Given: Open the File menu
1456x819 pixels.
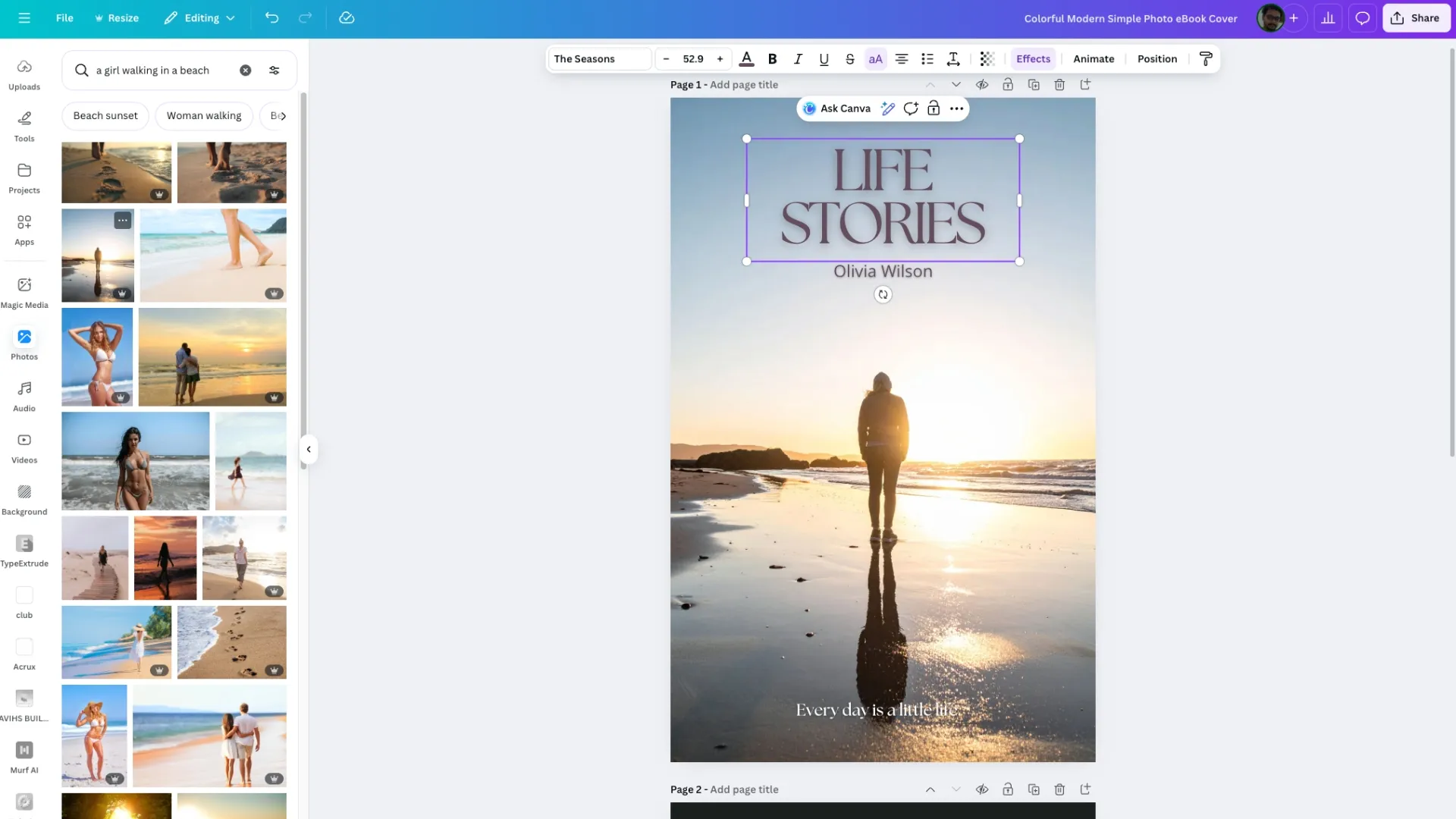Looking at the screenshot, I should [x=64, y=18].
